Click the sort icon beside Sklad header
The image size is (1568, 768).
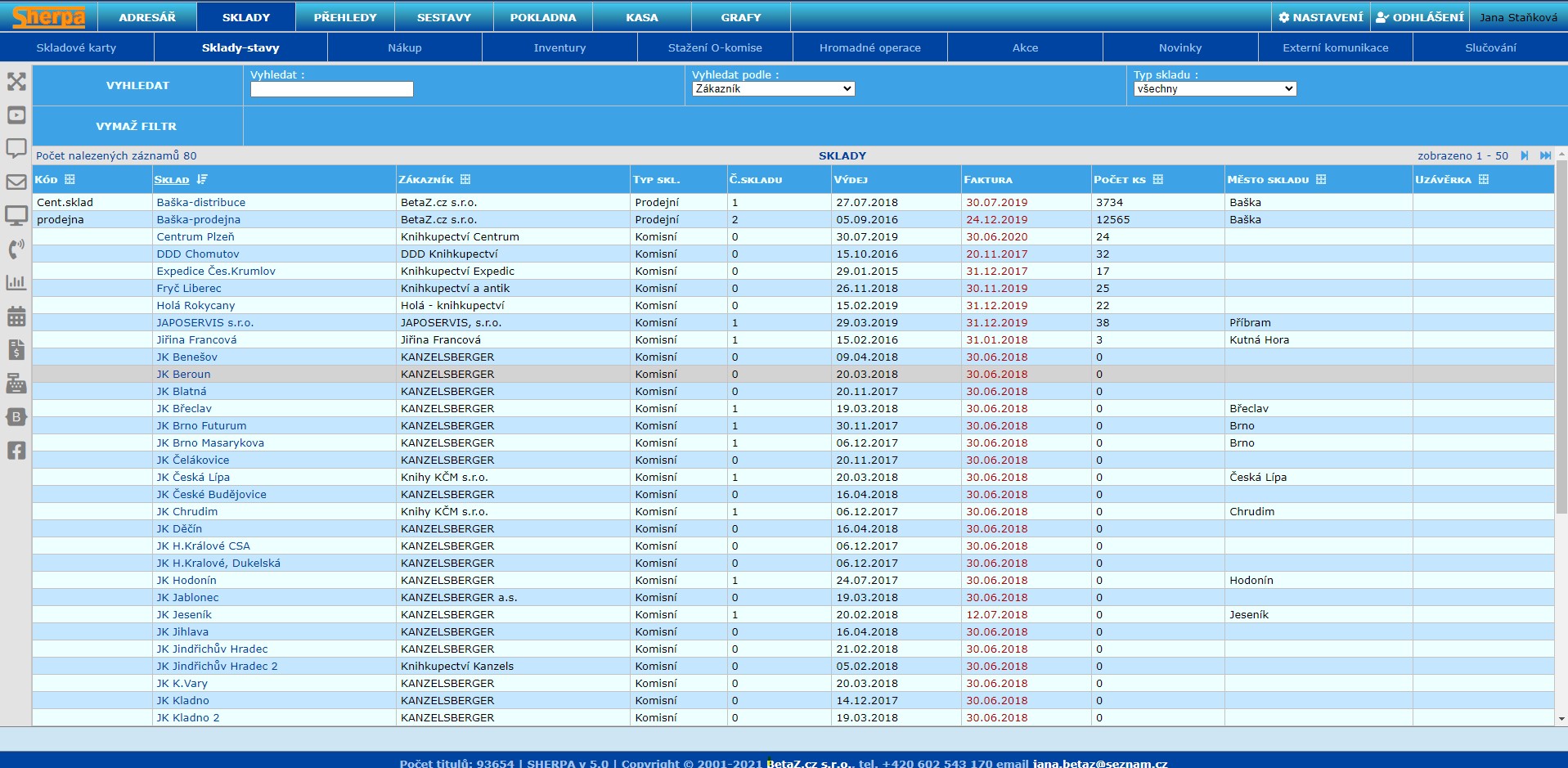click(x=202, y=179)
